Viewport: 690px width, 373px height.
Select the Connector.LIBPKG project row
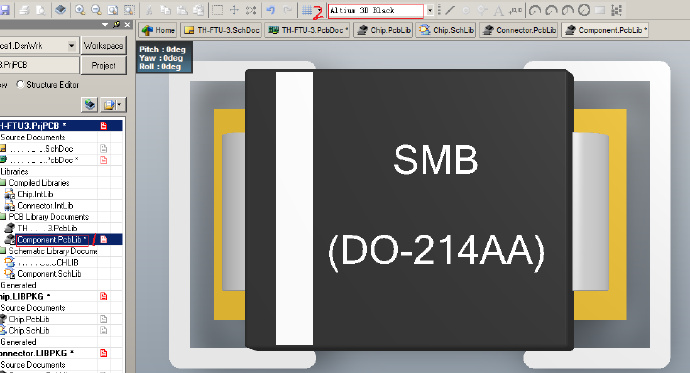pos(61,353)
